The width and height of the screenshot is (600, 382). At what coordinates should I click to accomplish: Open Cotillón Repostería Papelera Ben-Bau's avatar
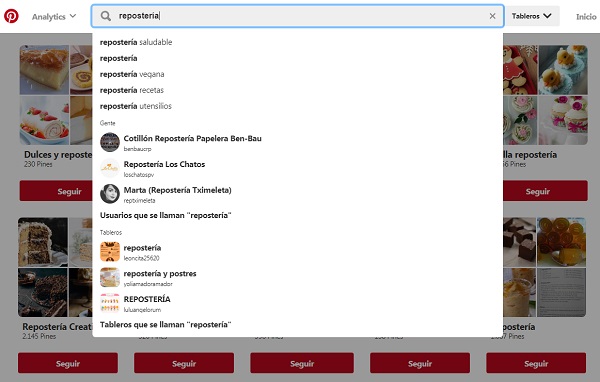110,142
